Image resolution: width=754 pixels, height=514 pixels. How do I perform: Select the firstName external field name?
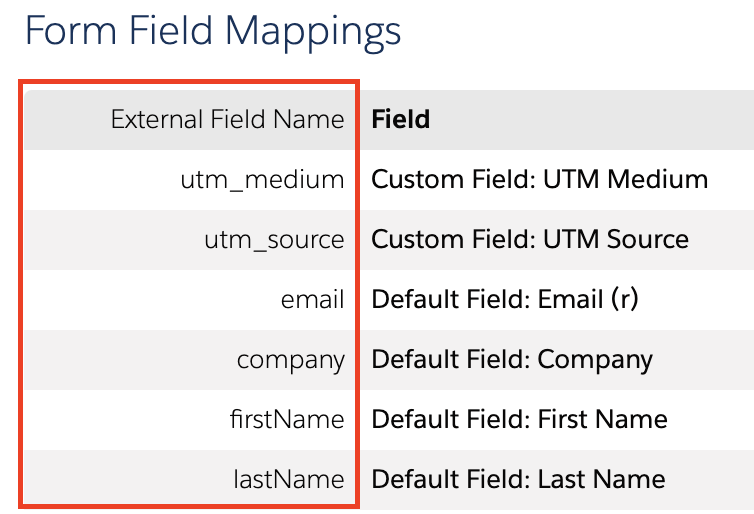(286, 419)
